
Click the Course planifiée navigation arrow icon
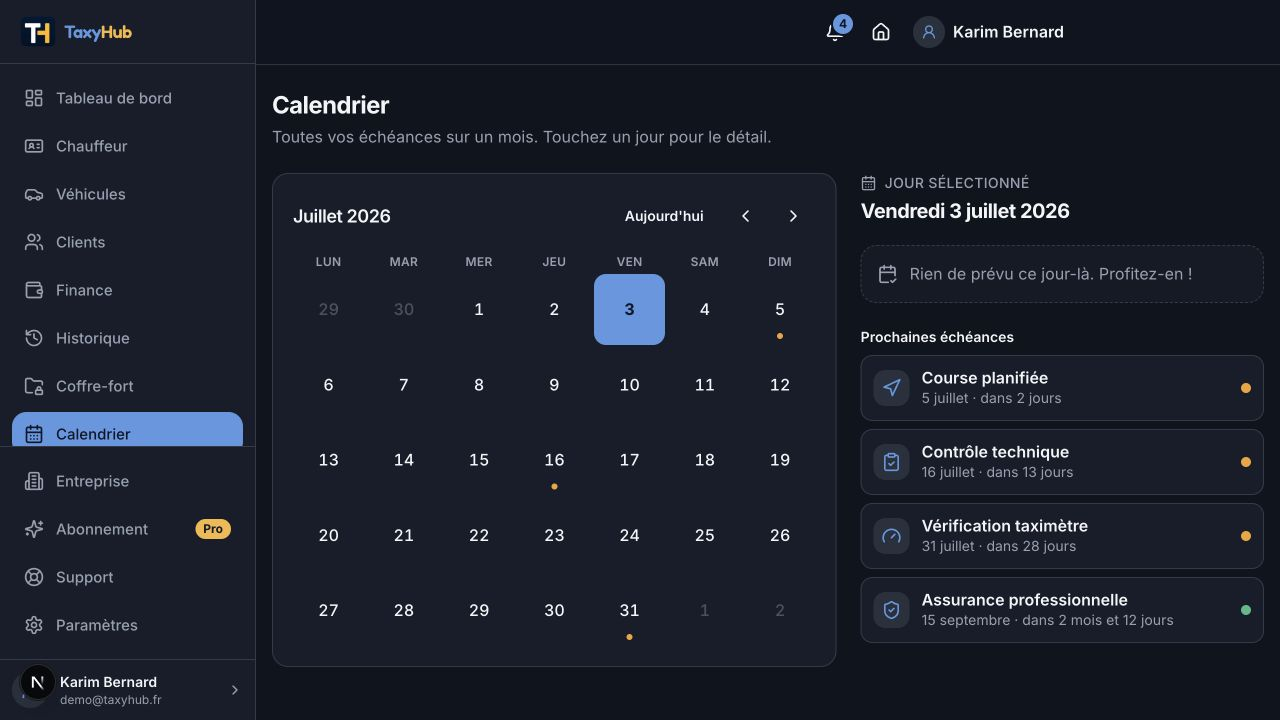coord(892,388)
